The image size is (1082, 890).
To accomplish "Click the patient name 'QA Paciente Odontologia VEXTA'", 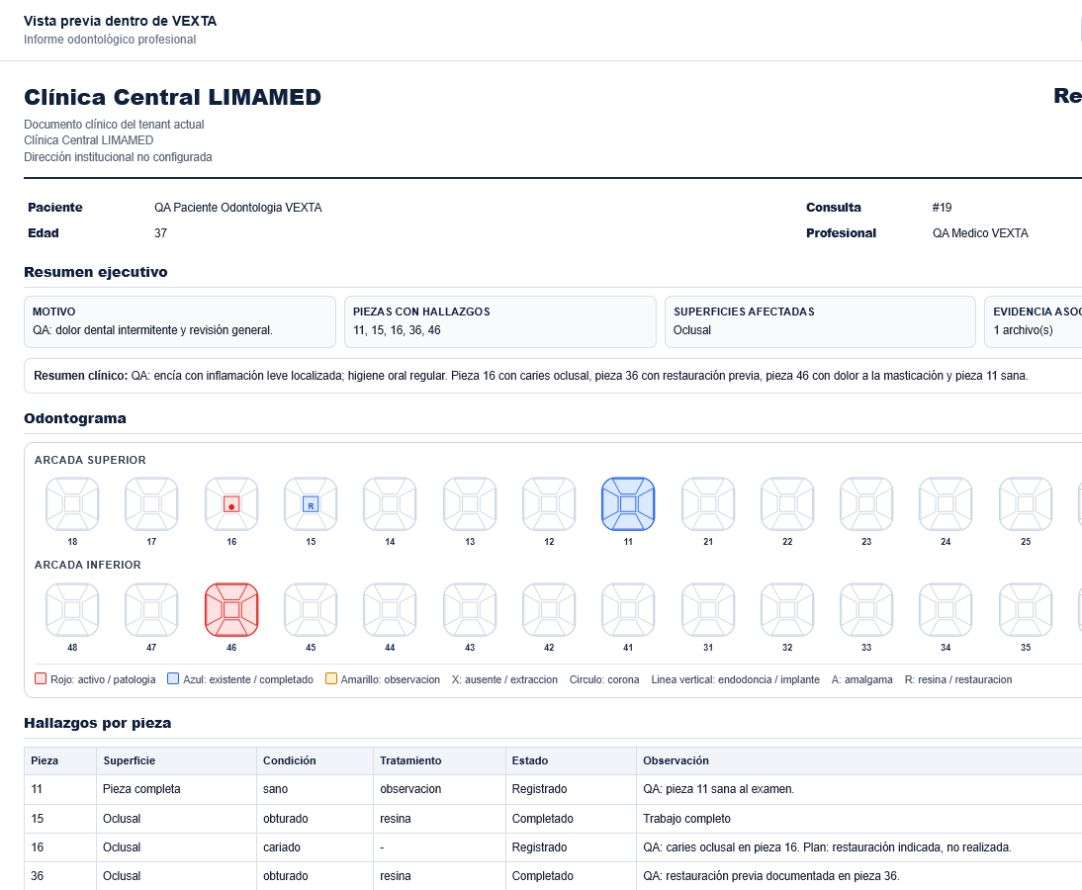I will [x=238, y=207].
